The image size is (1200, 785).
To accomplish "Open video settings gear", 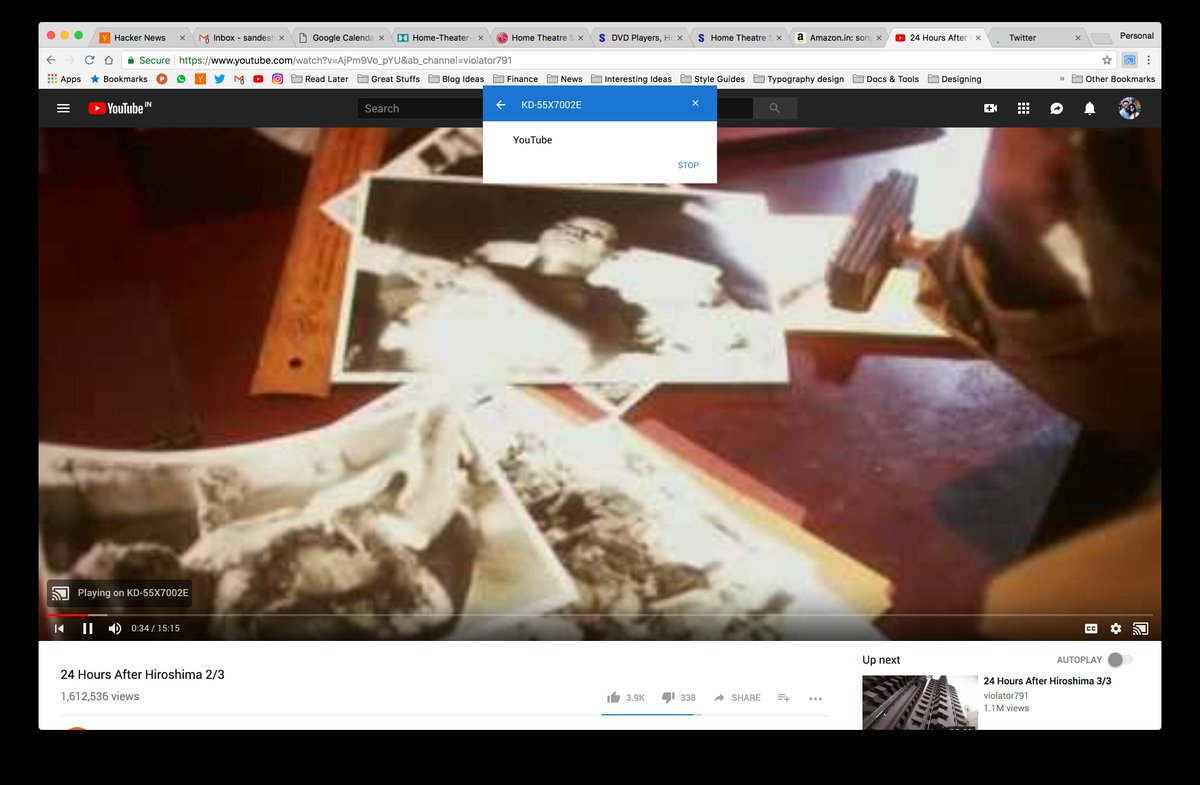I will (1116, 628).
